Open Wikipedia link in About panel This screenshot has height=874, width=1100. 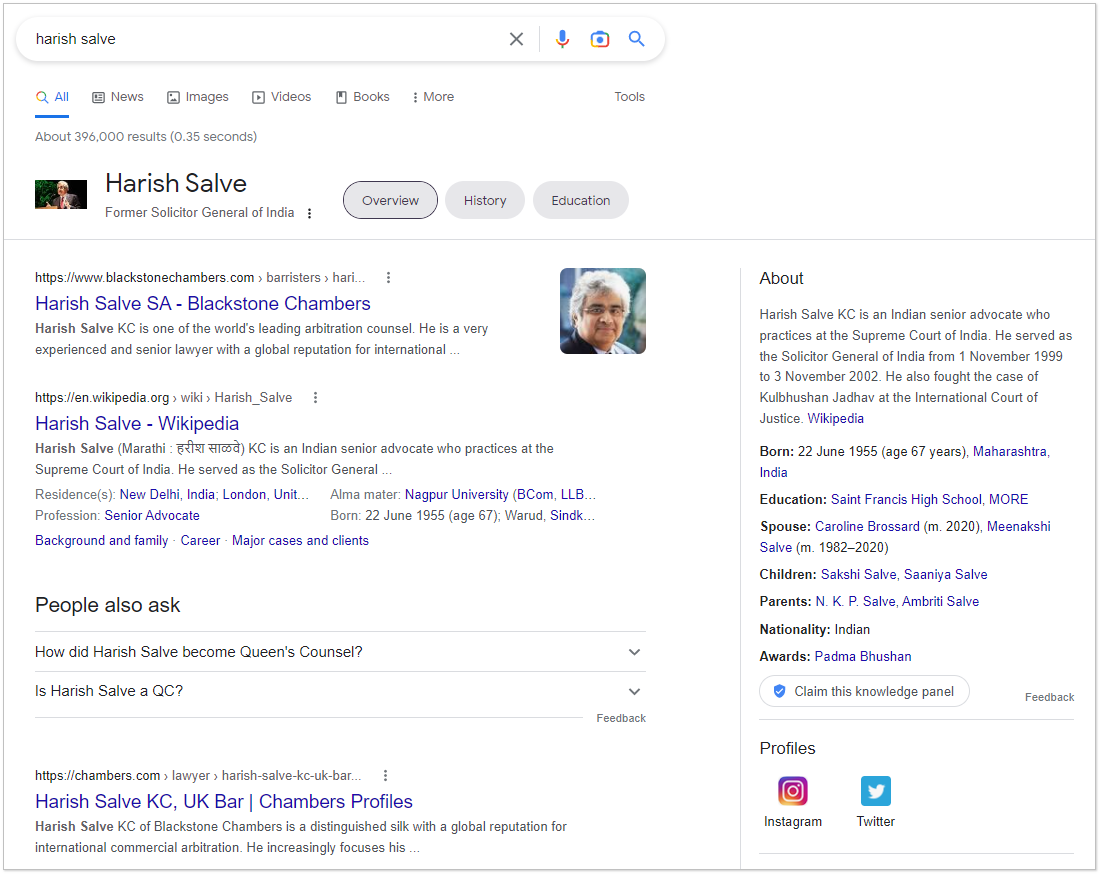[836, 419]
